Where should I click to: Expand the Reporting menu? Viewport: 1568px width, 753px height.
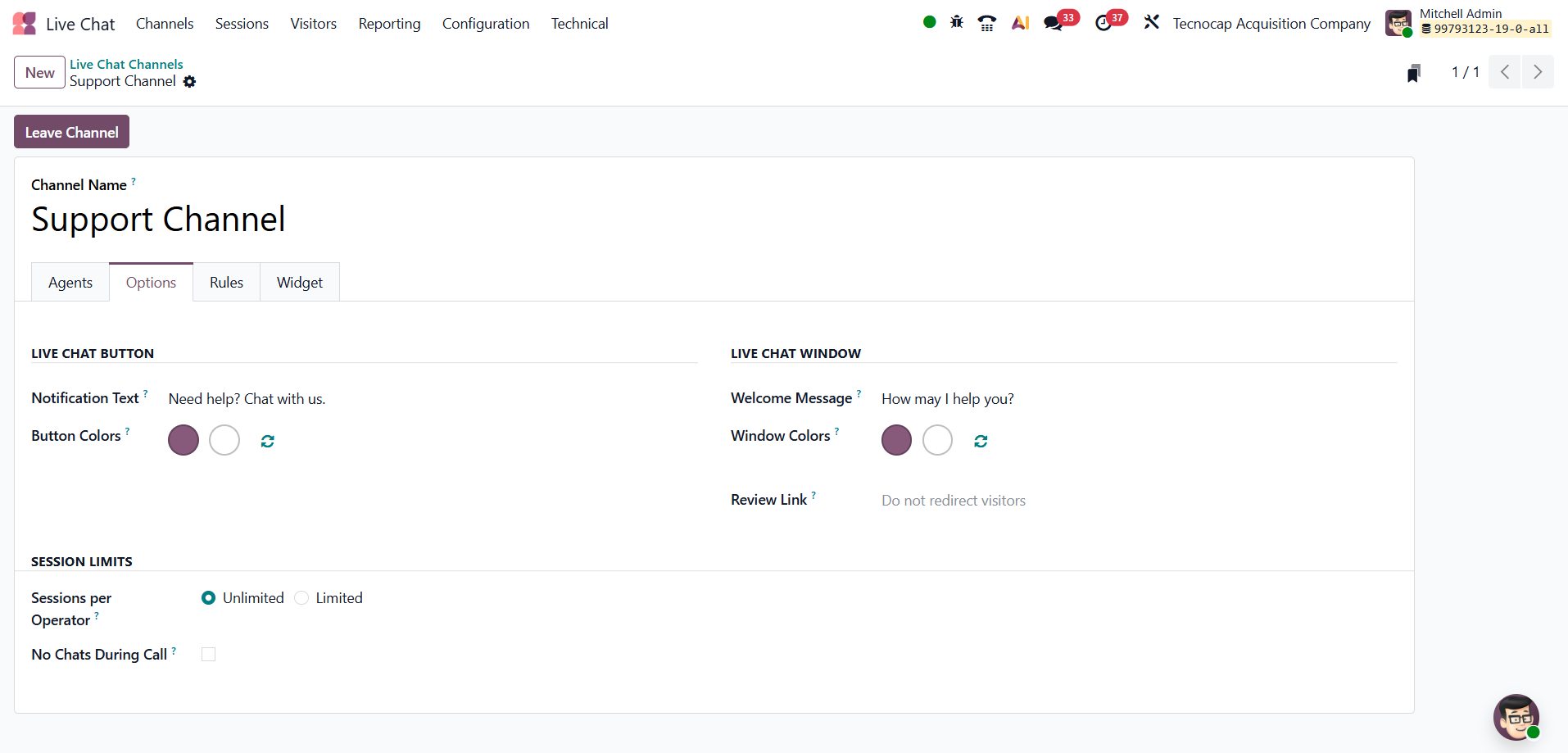[389, 24]
